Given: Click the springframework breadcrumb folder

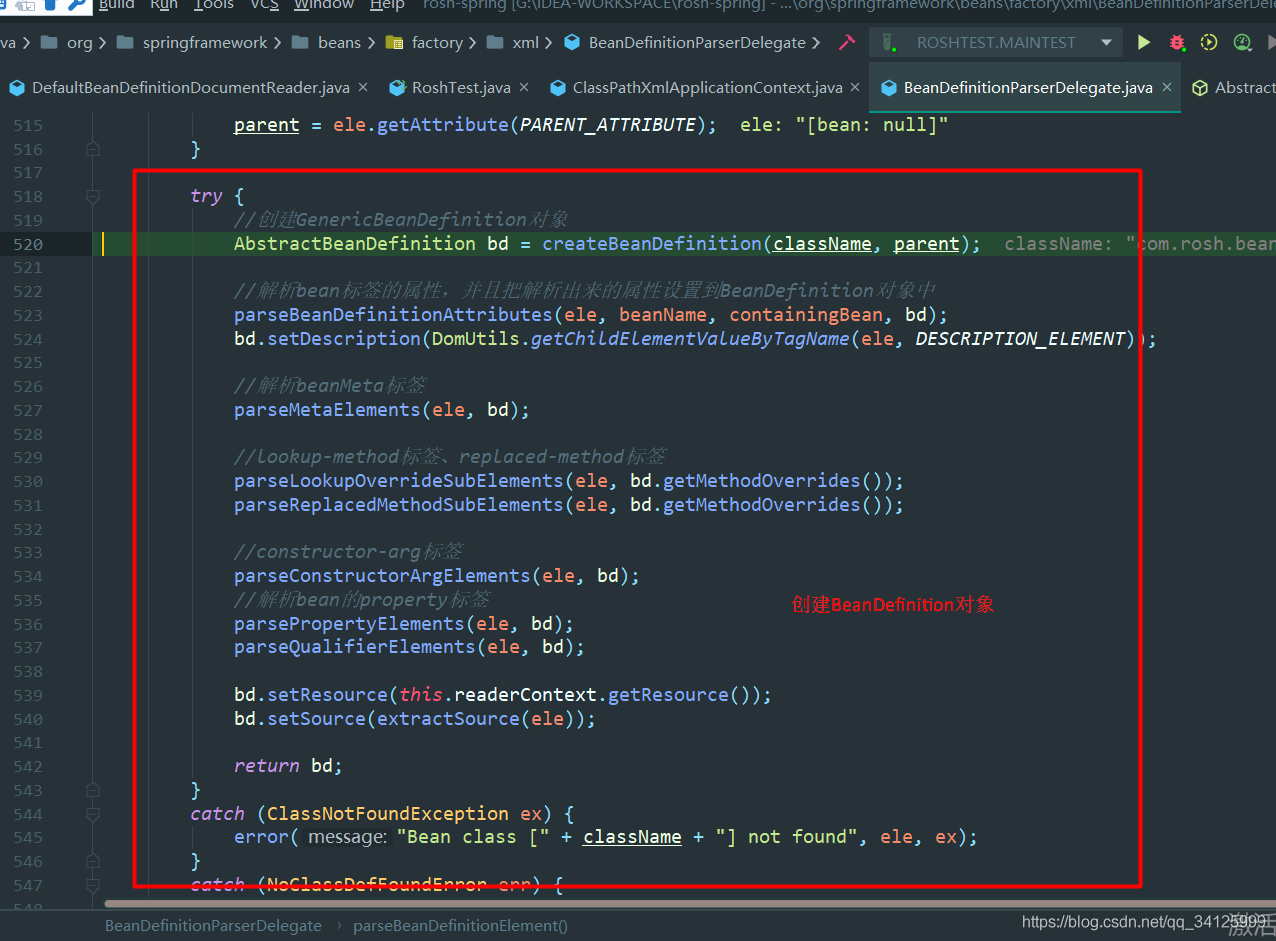Looking at the screenshot, I should click(204, 43).
